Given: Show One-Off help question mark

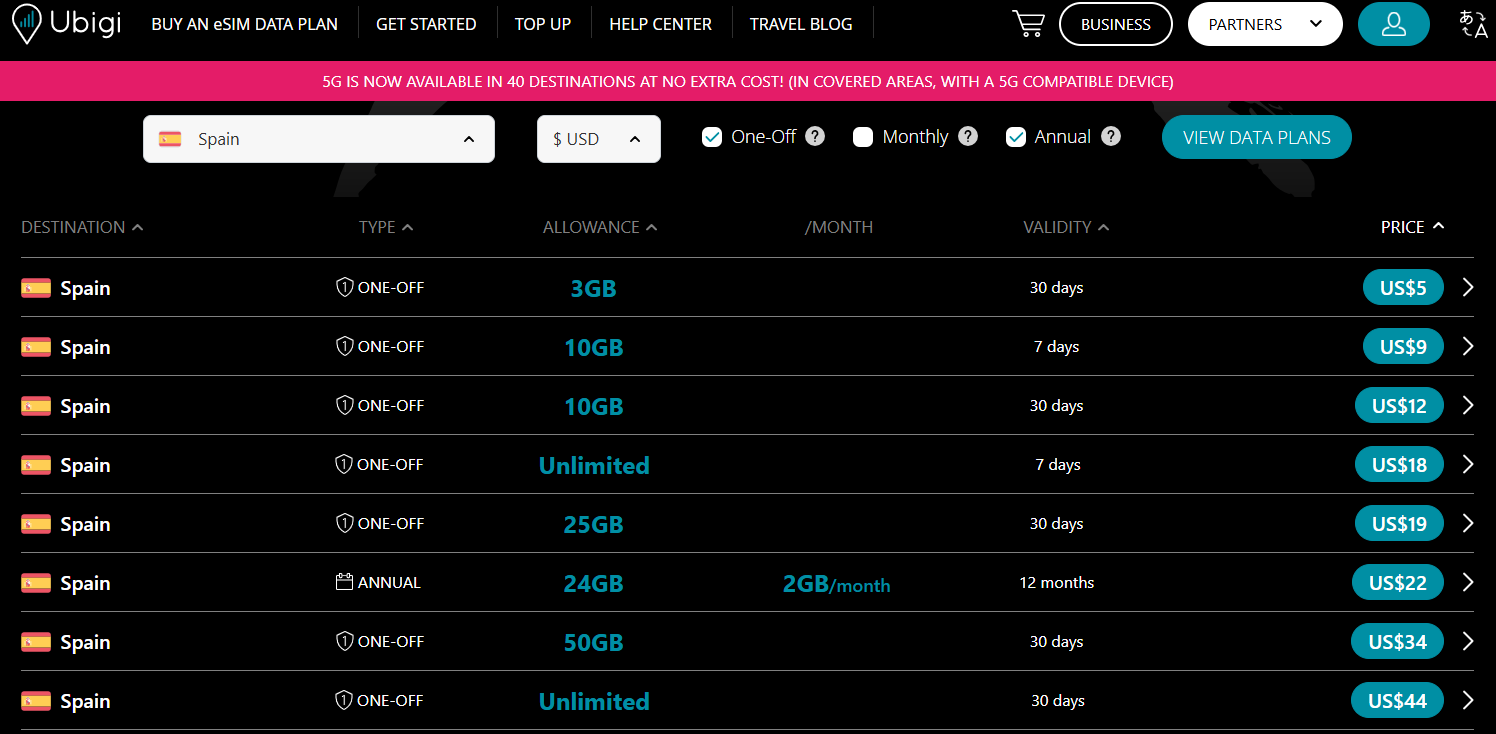Looking at the screenshot, I should [815, 137].
